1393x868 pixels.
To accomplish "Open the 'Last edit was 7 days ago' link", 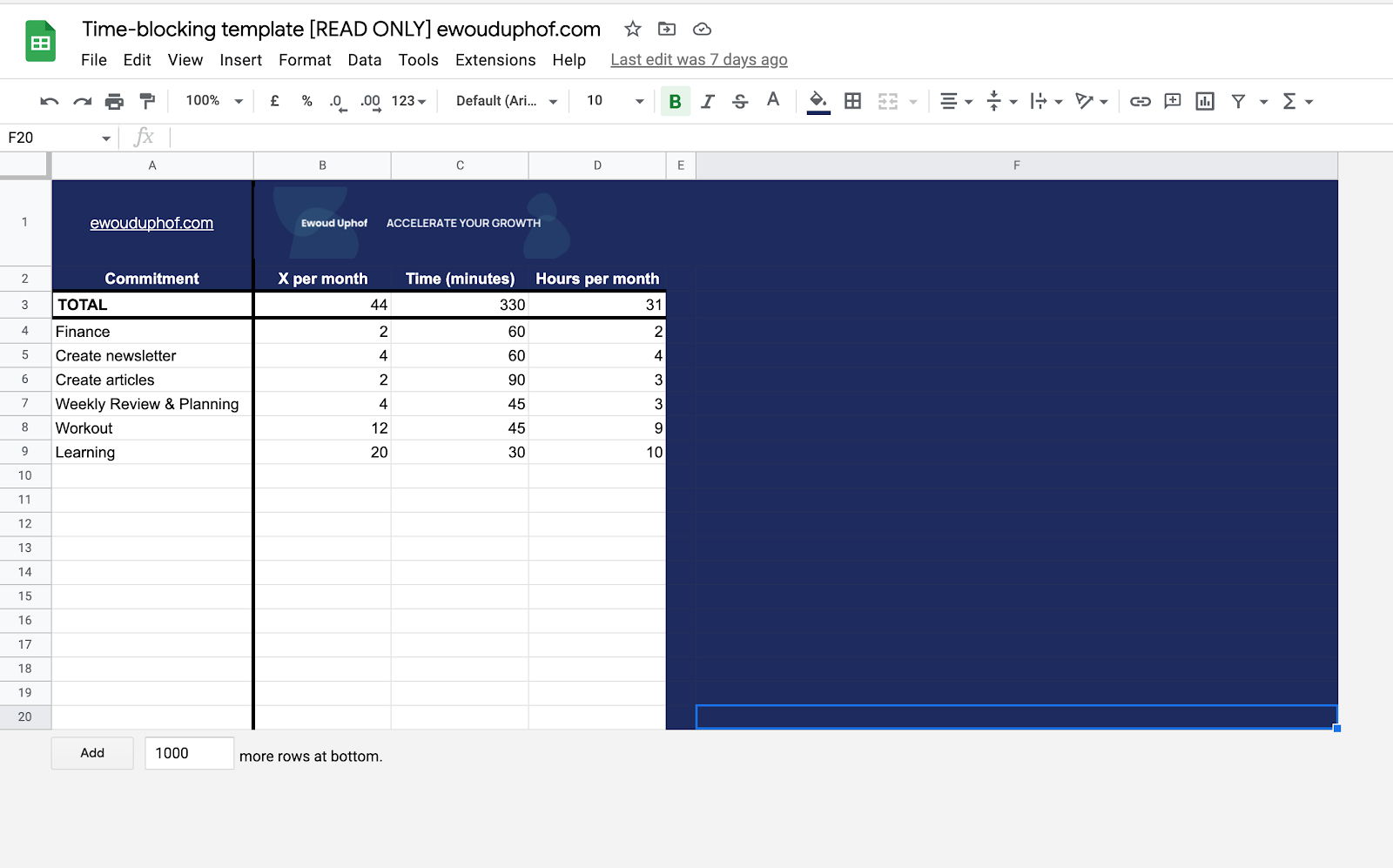I will coord(699,60).
